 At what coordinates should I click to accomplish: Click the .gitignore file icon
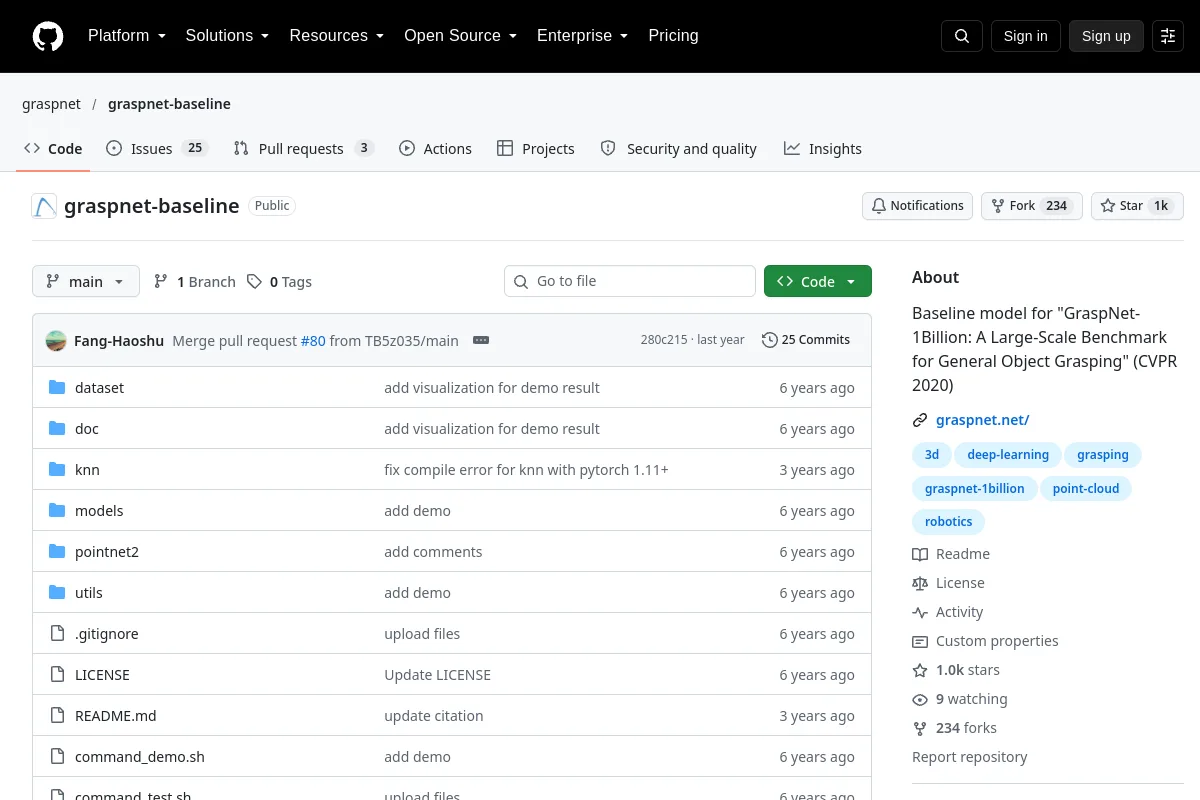pos(57,633)
